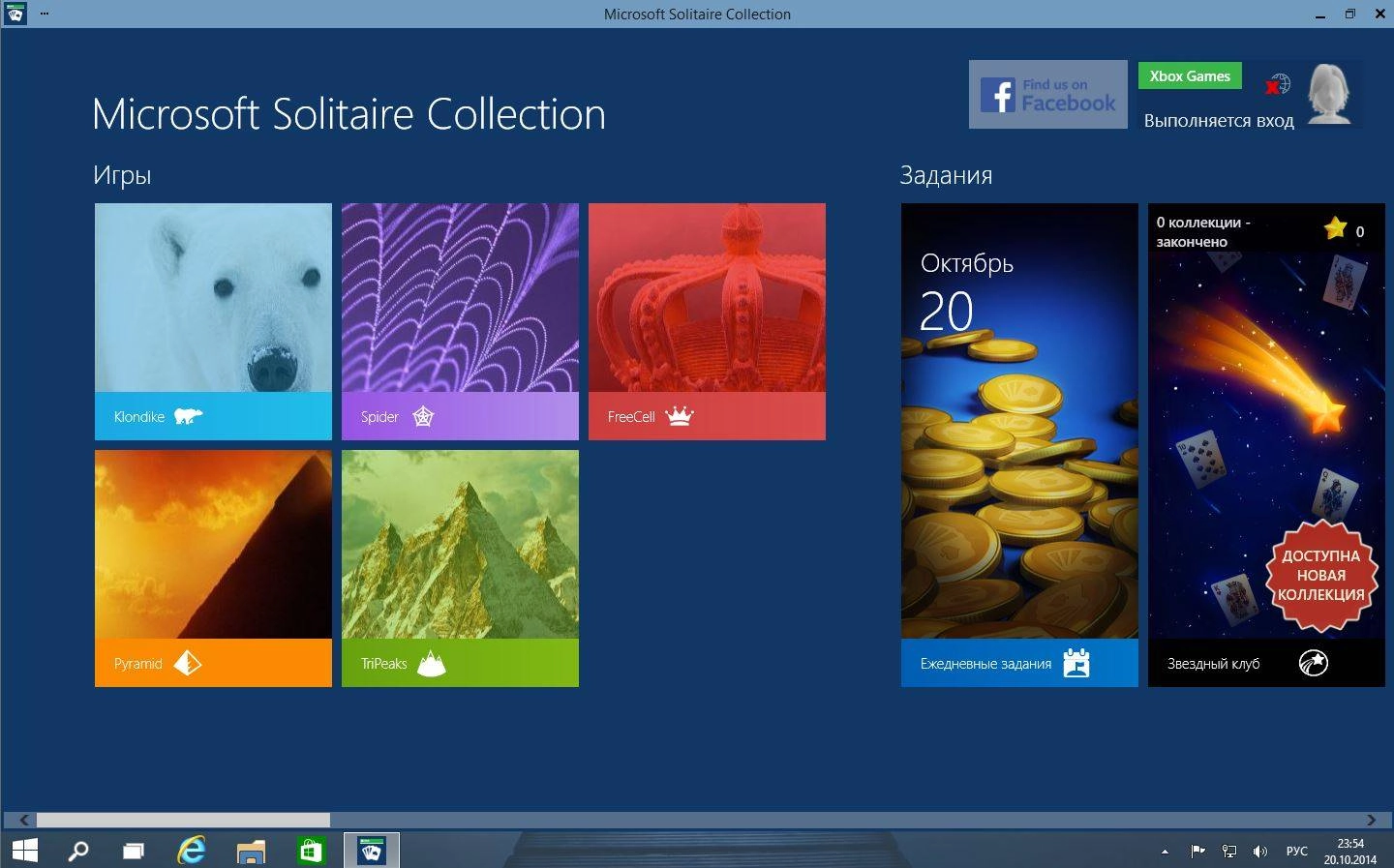Click the globe connection error icon
Image resolution: width=1394 pixels, height=868 pixels.
1277,85
